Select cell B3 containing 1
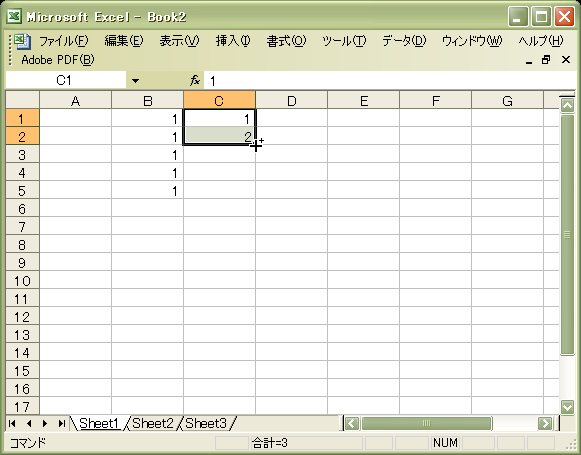 147,155
